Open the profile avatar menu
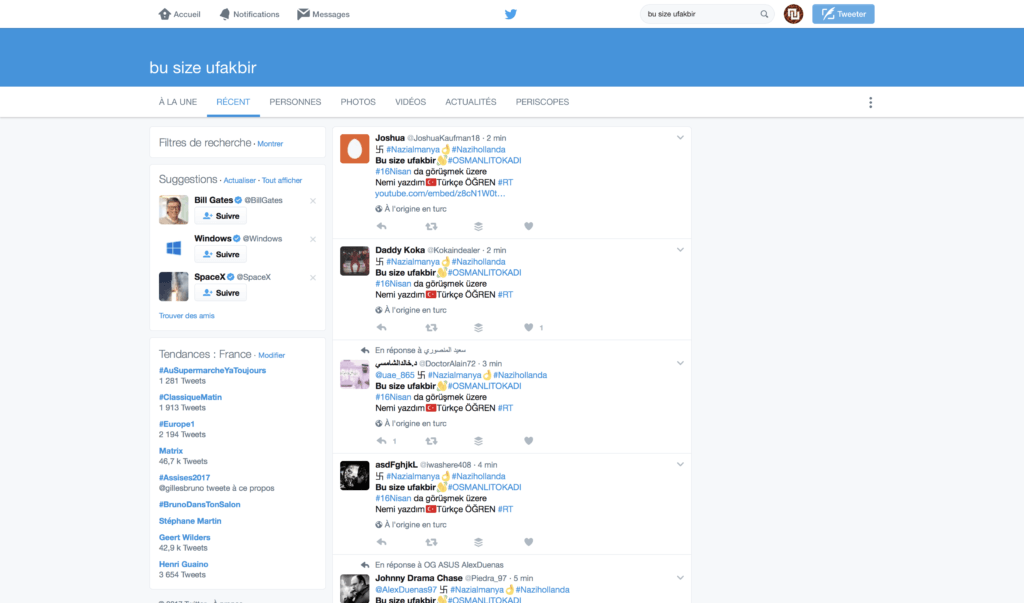The height and width of the screenshot is (603, 1024). pyautogui.click(x=793, y=14)
